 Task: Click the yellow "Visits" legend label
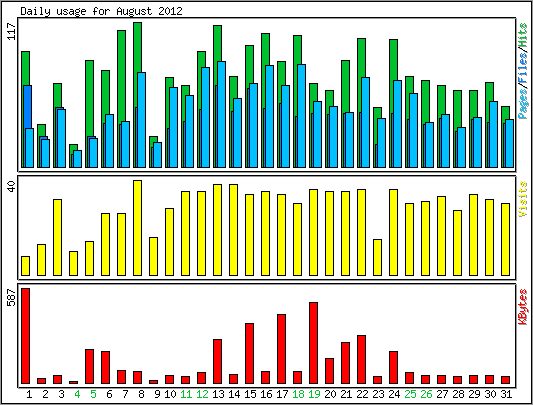pyautogui.click(x=523, y=199)
